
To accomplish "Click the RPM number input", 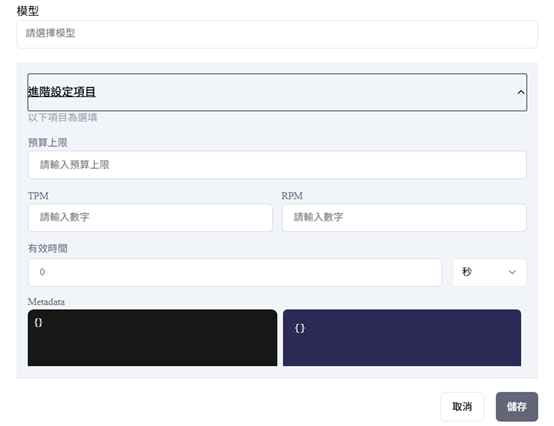I will (404, 217).
